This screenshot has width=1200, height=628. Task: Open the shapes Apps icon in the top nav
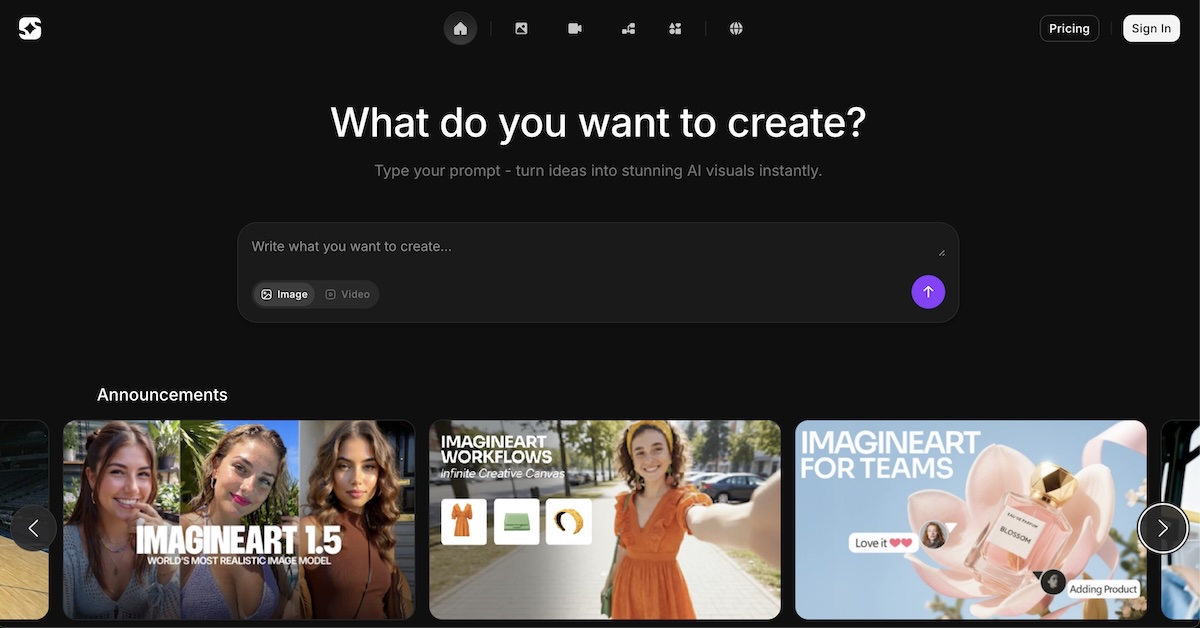coord(675,29)
